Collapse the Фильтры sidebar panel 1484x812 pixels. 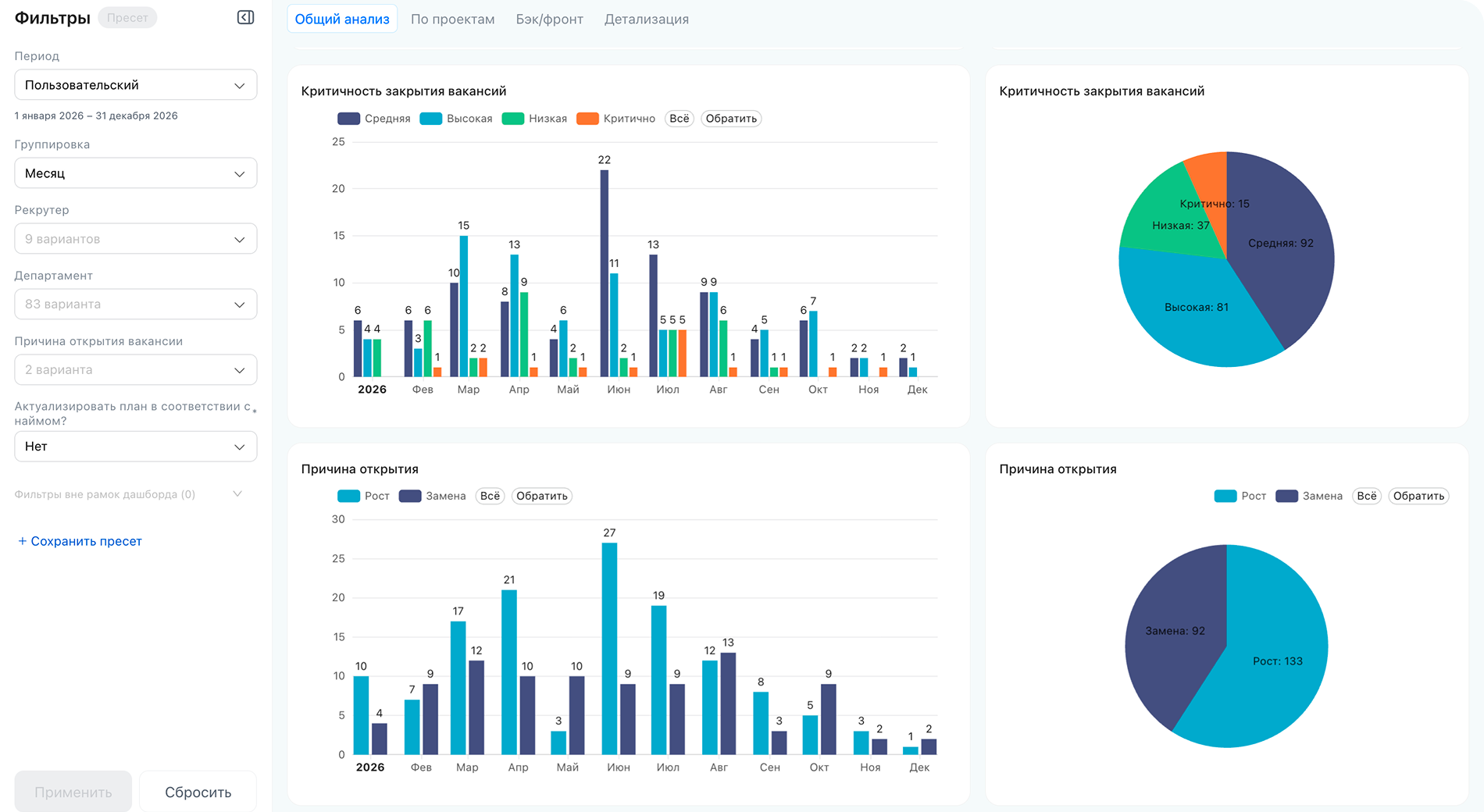[x=245, y=17]
